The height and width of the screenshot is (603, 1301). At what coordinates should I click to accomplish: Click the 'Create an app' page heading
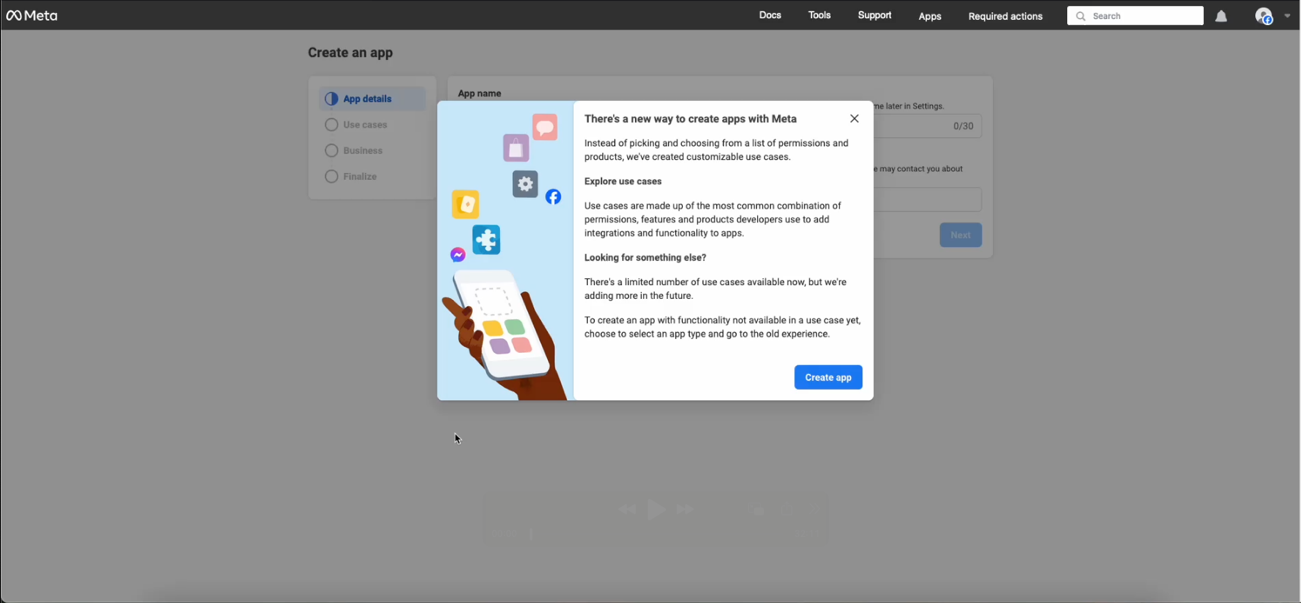click(x=350, y=53)
